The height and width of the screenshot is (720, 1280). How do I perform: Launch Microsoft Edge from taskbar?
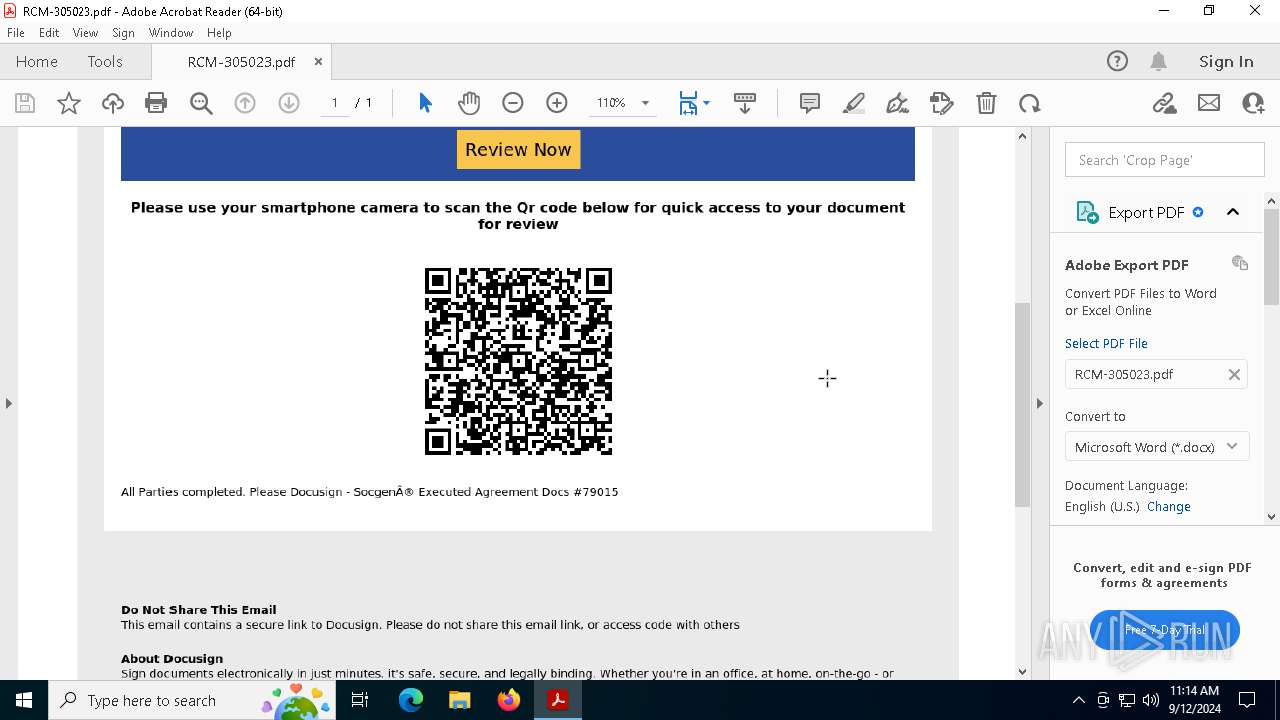click(x=411, y=700)
